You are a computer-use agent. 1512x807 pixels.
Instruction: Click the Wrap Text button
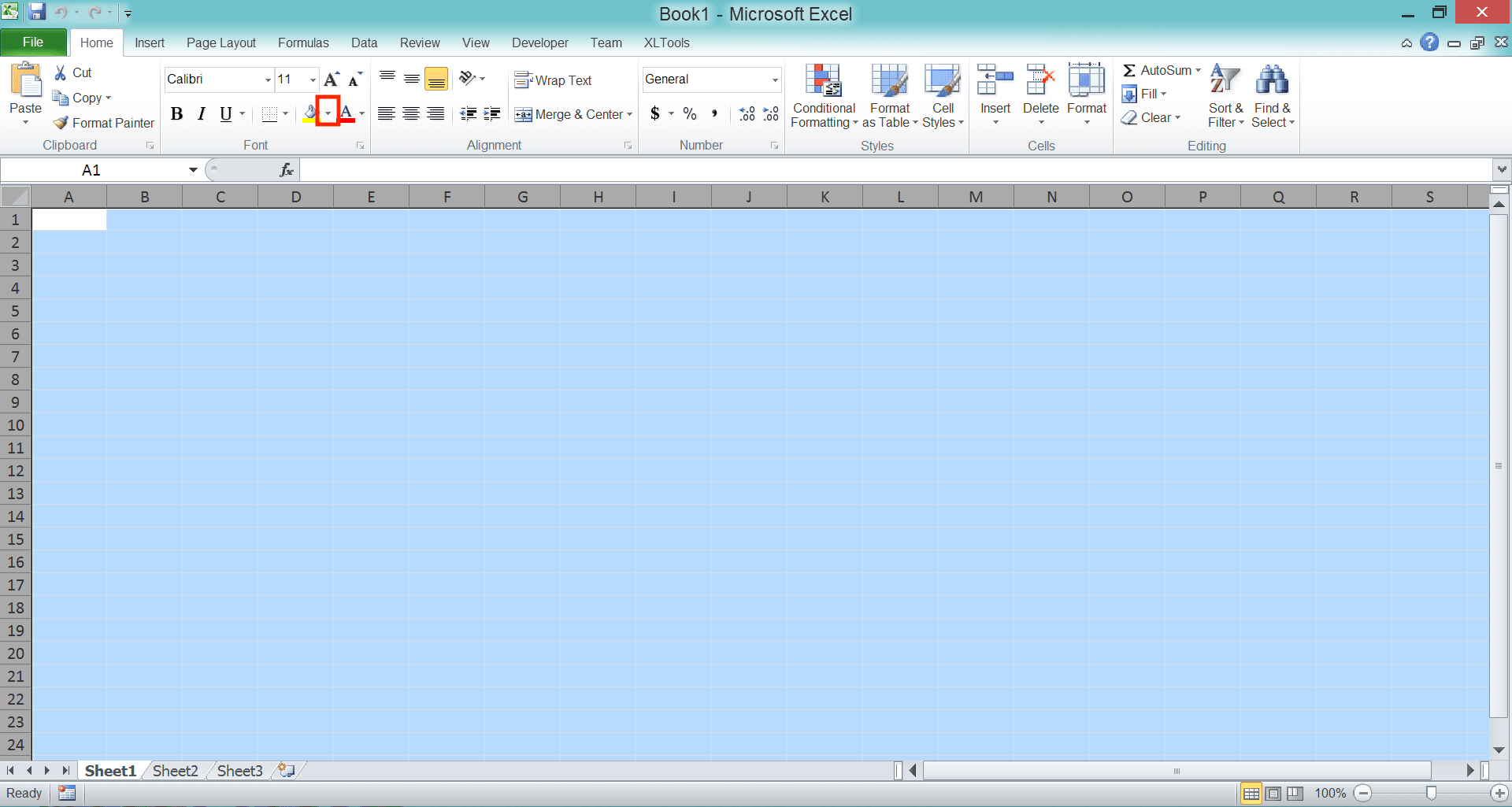pos(553,80)
